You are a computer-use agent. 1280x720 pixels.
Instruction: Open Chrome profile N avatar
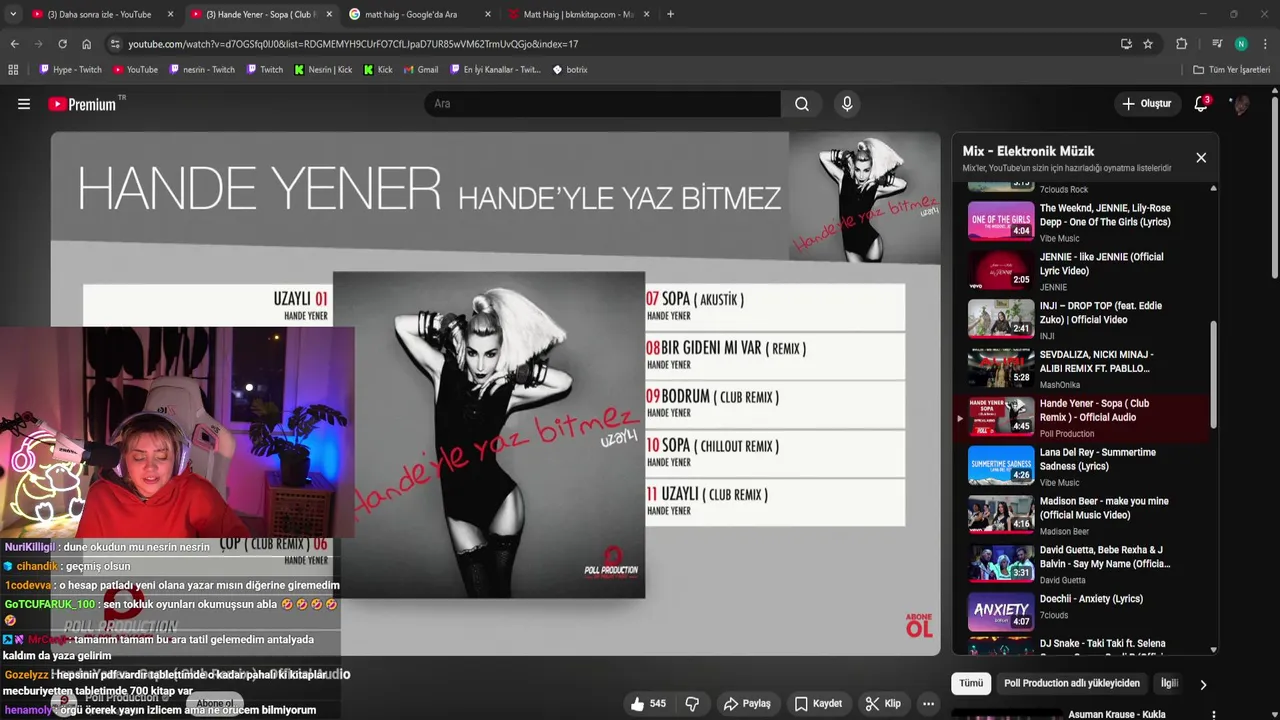click(x=1241, y=44)
